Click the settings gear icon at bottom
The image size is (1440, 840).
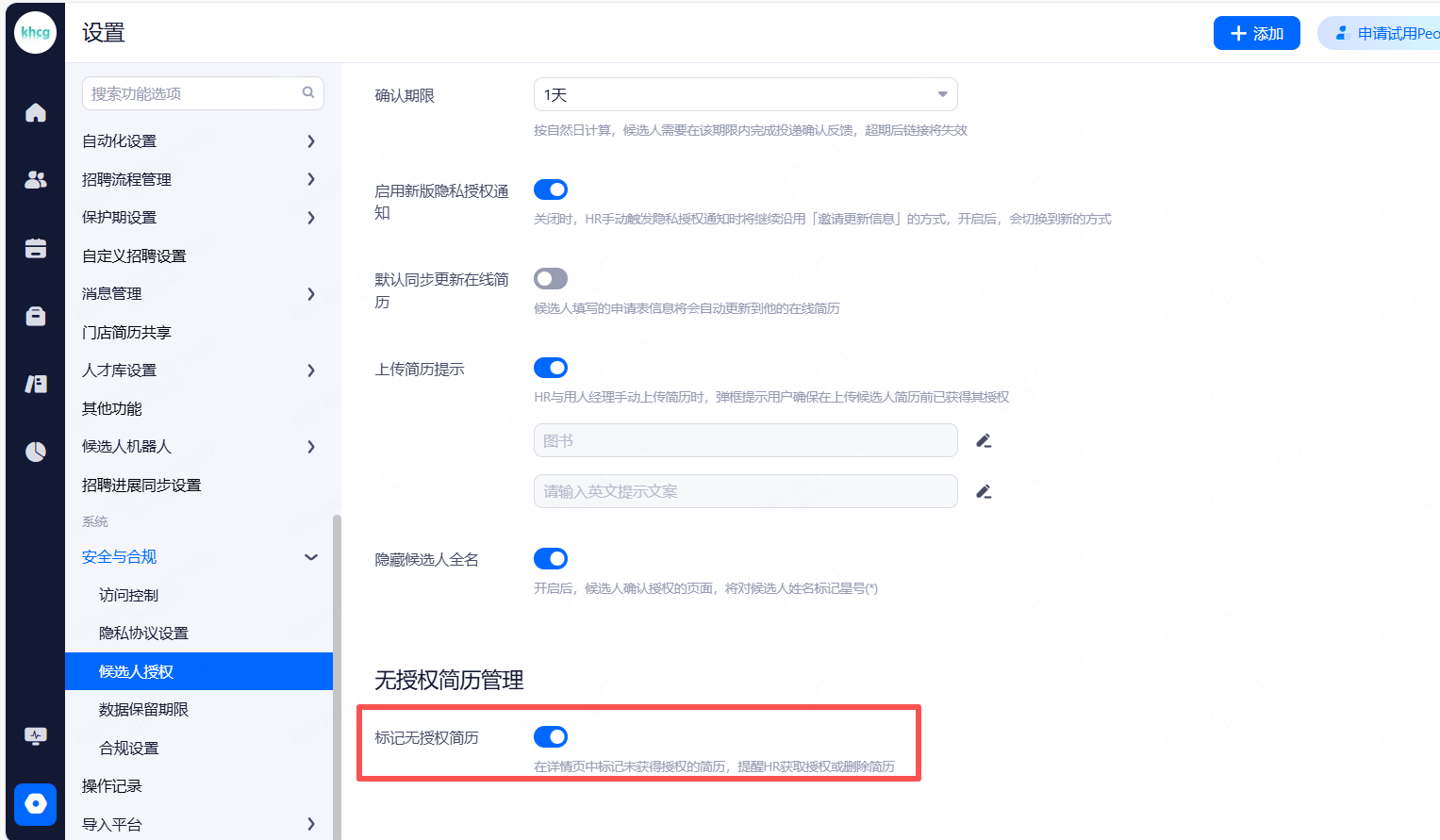point(36,804)
